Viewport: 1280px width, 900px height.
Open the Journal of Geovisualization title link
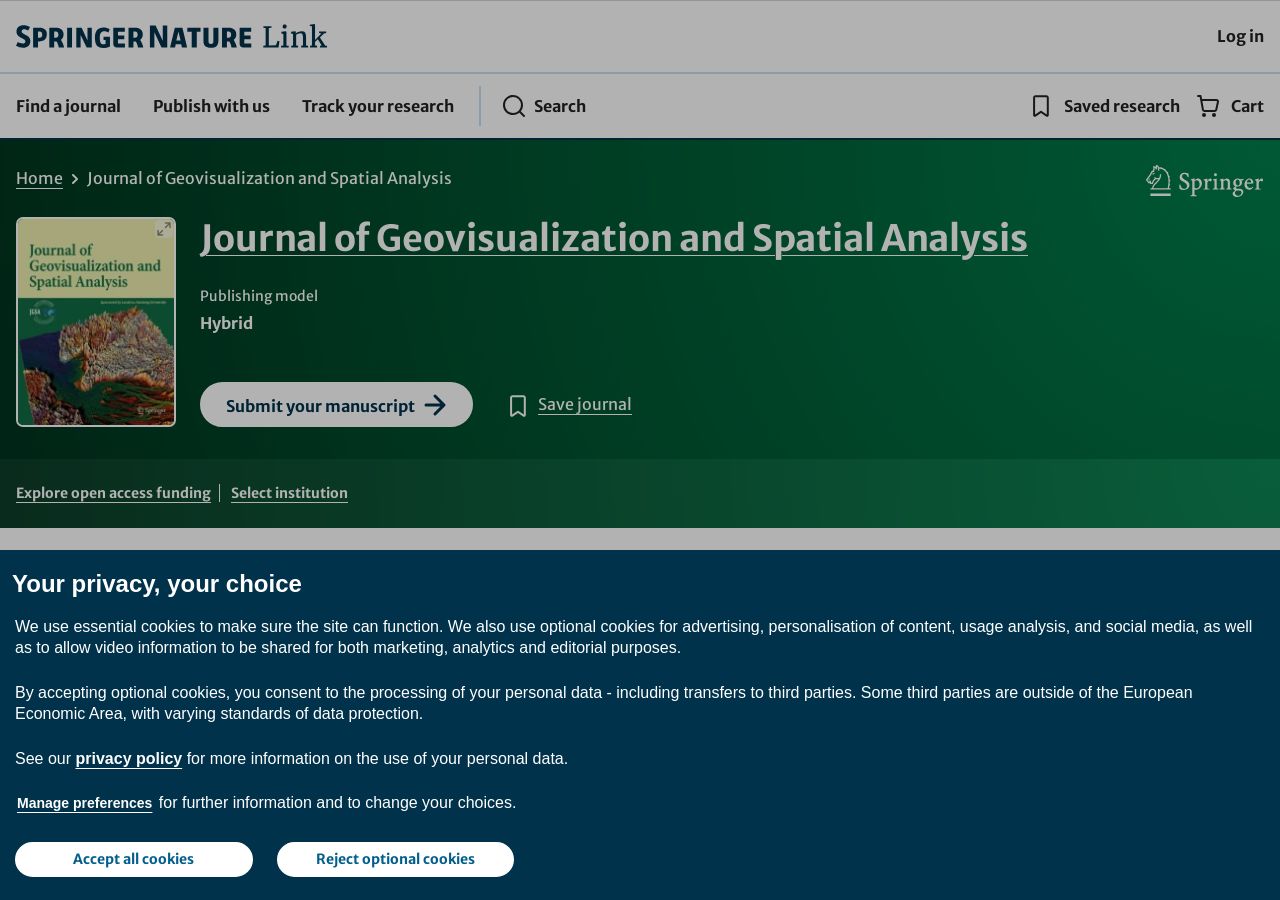coord(614,238)
